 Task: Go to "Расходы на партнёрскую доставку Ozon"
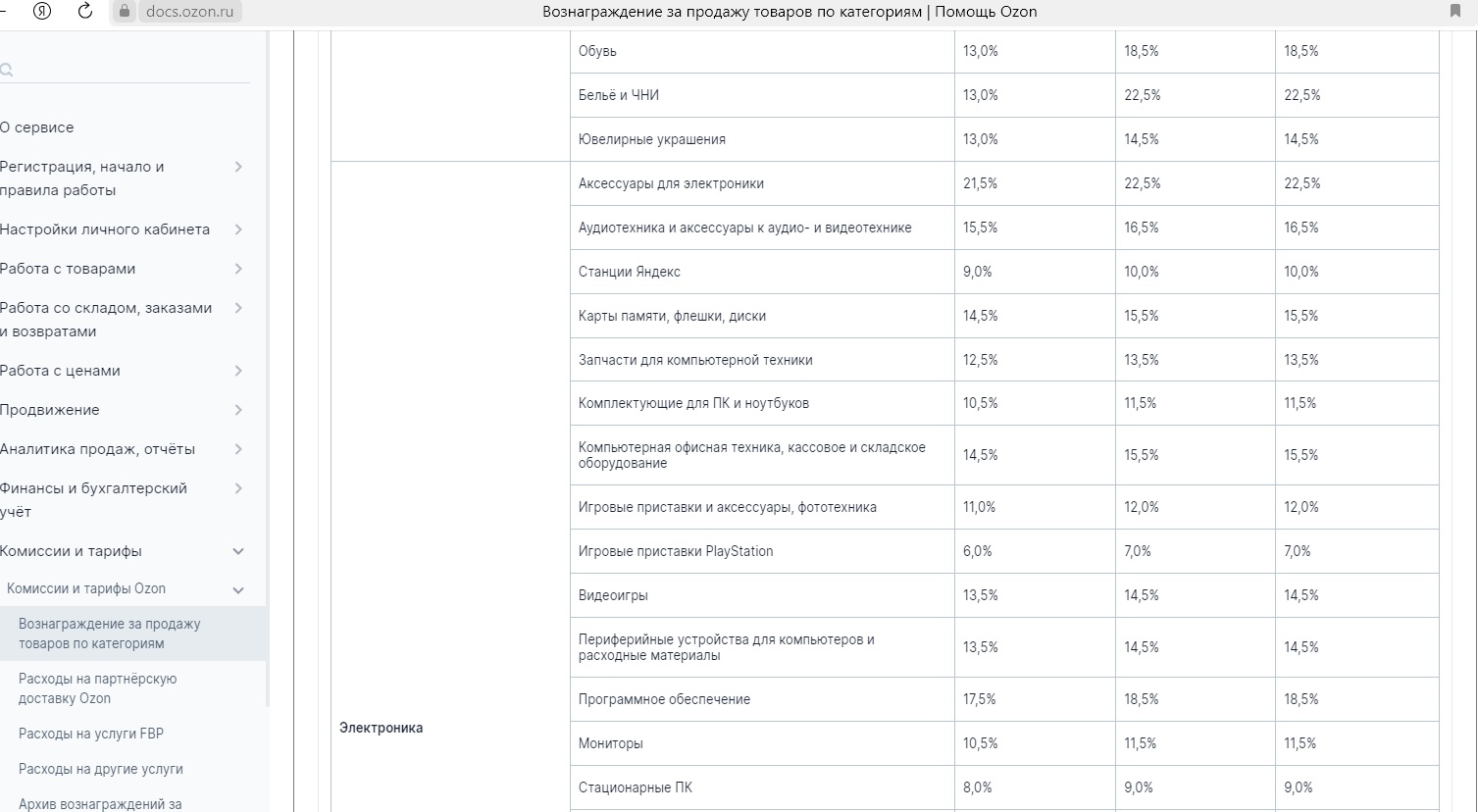click(98, 688)
